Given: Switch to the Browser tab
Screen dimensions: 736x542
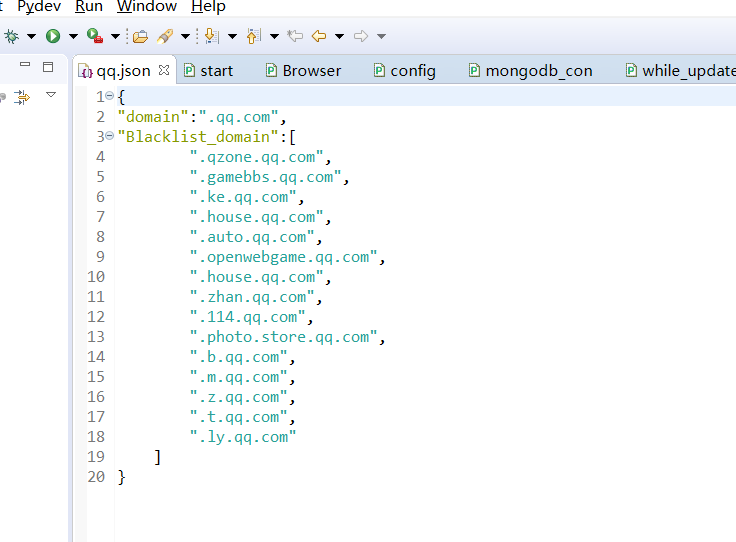Looking at the screenshot, I should pyautogui.click(x=303, y=71).
